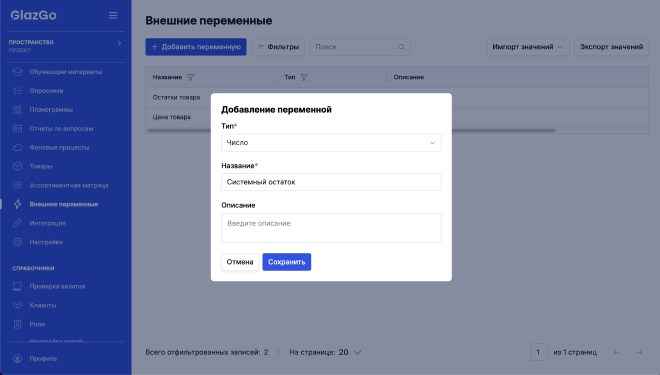
Task: Open Обучающие материалы menu item
Action: 66,72
